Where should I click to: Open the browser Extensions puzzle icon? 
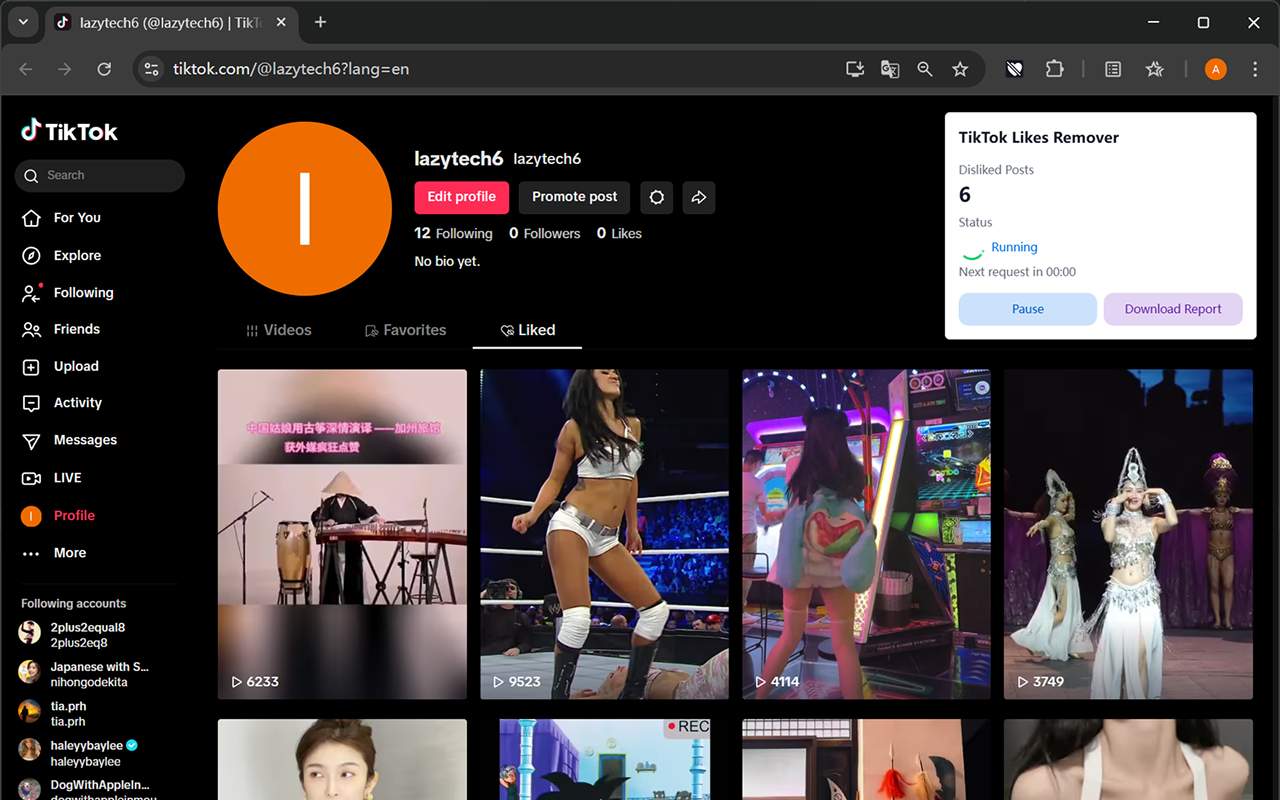(1055, 69)
